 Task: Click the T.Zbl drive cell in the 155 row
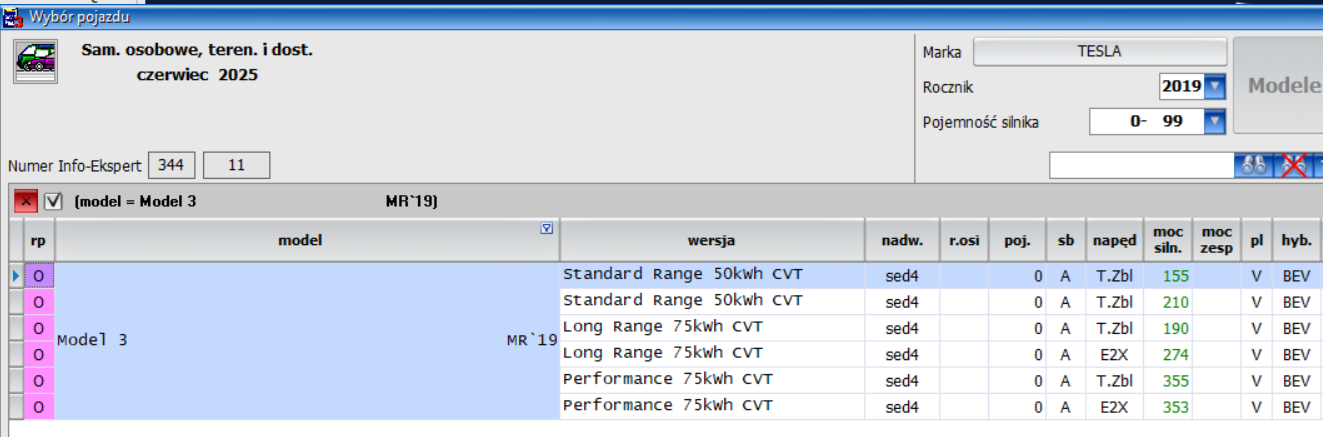point(1114,275)
